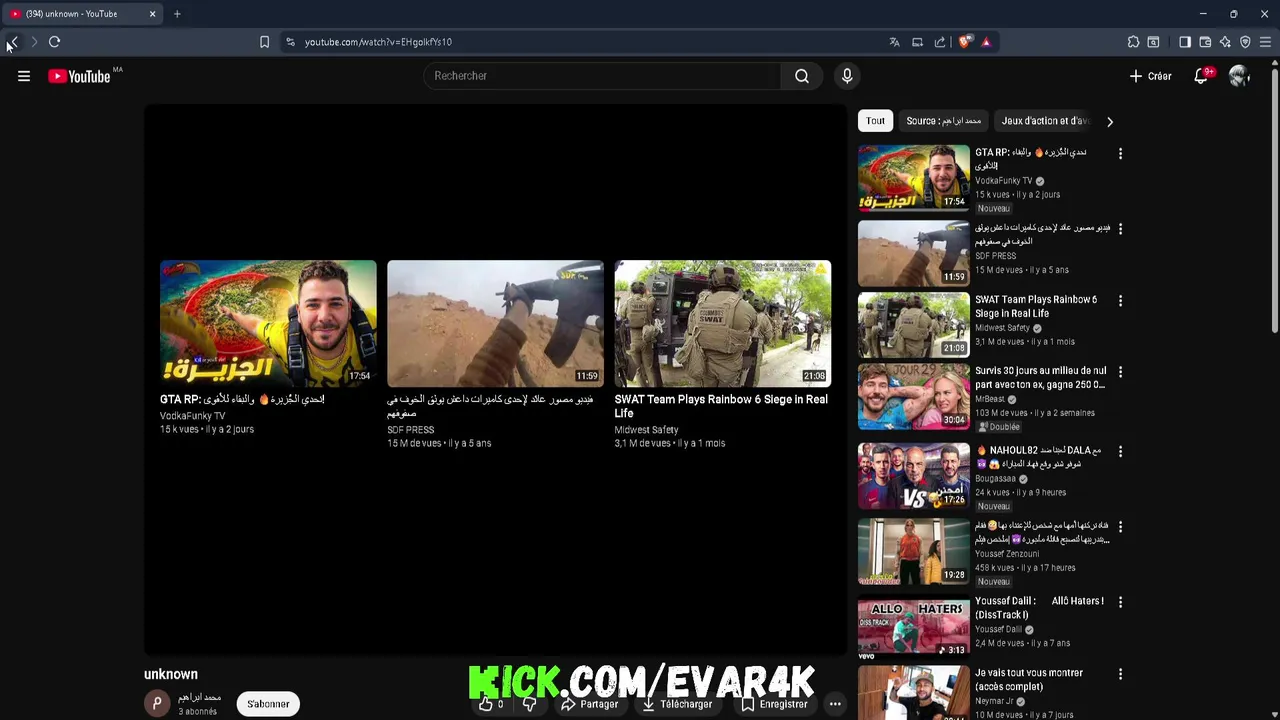Reload the page with the refresh icon
This screenshot has width=1280, height=720.
click(55, 42)
